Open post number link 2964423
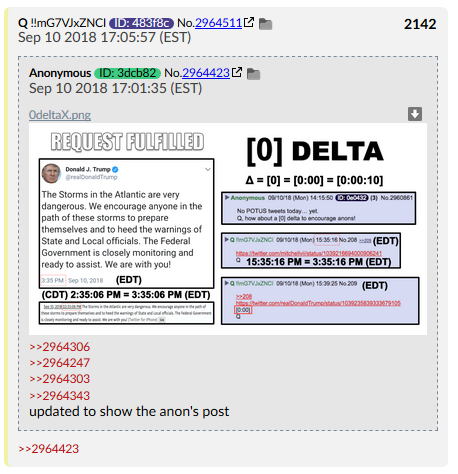 pos(206,73)
